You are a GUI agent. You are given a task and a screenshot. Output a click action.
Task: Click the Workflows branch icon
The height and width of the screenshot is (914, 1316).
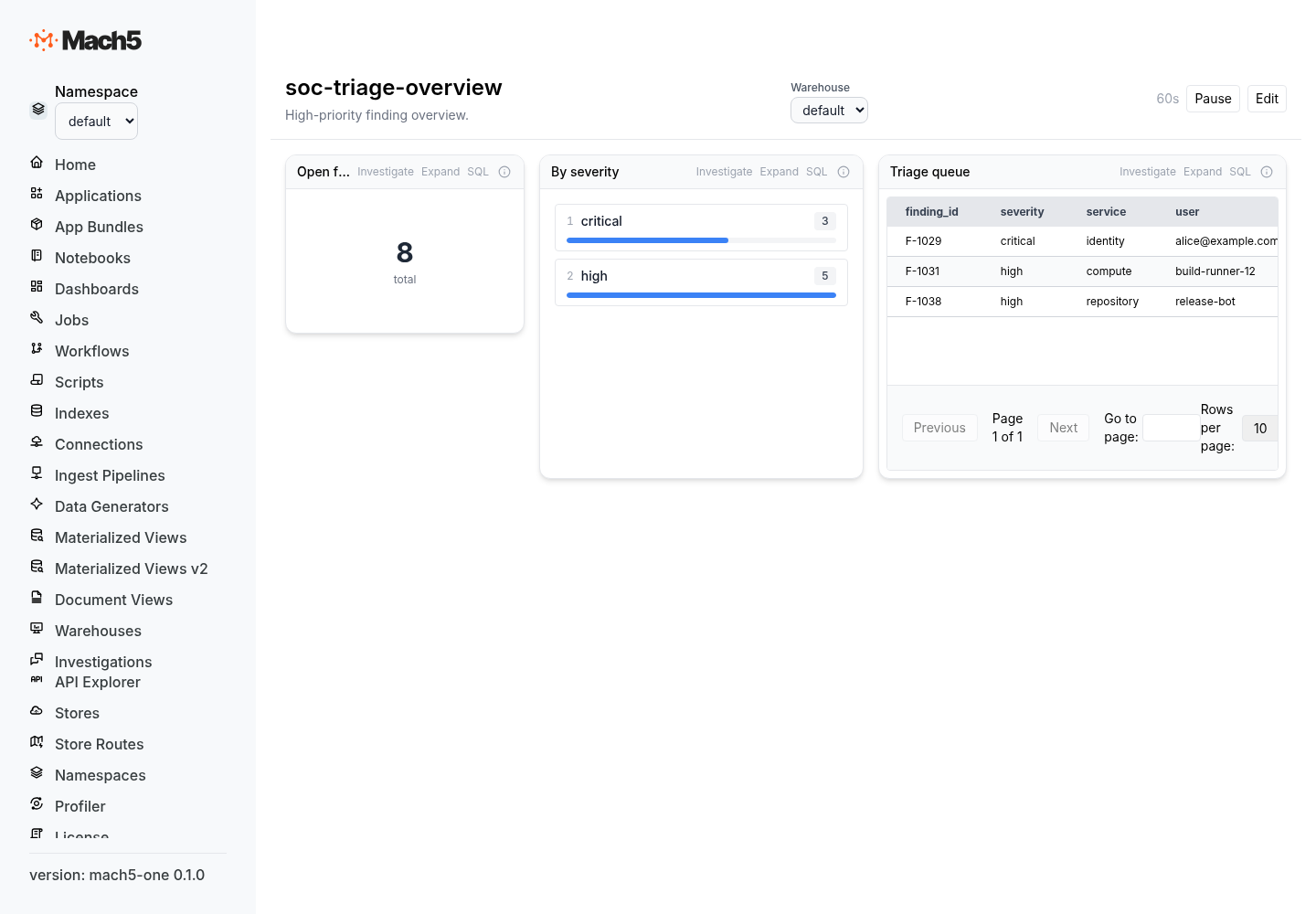37,349
